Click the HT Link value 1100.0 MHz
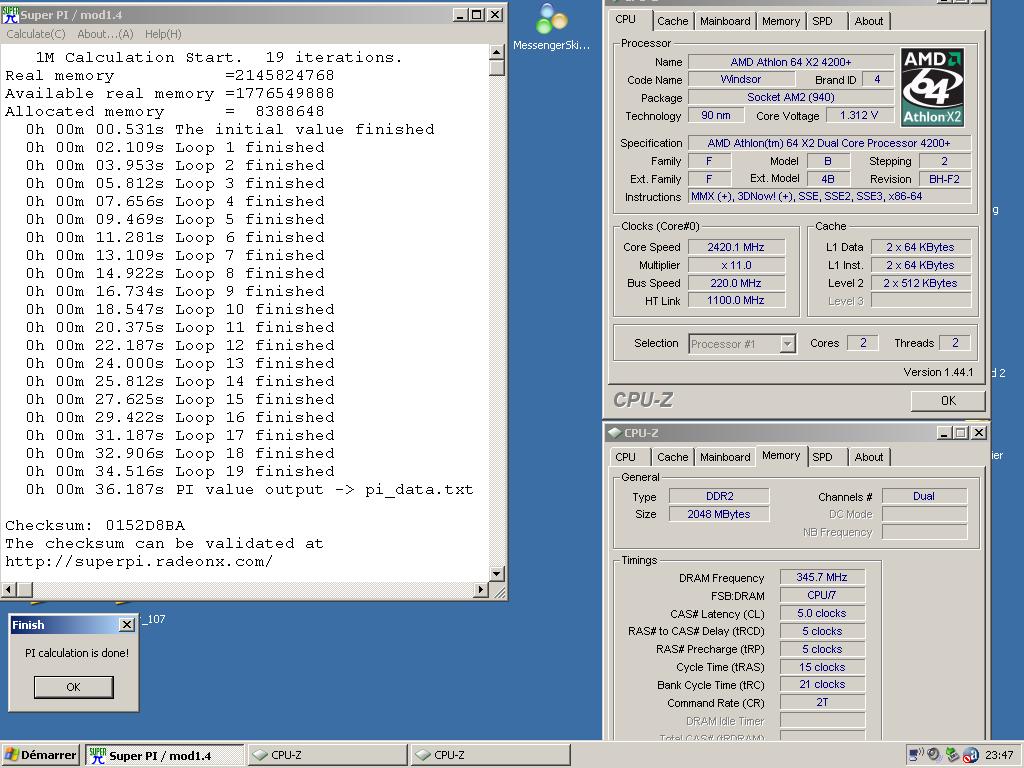 coord(736,300)
